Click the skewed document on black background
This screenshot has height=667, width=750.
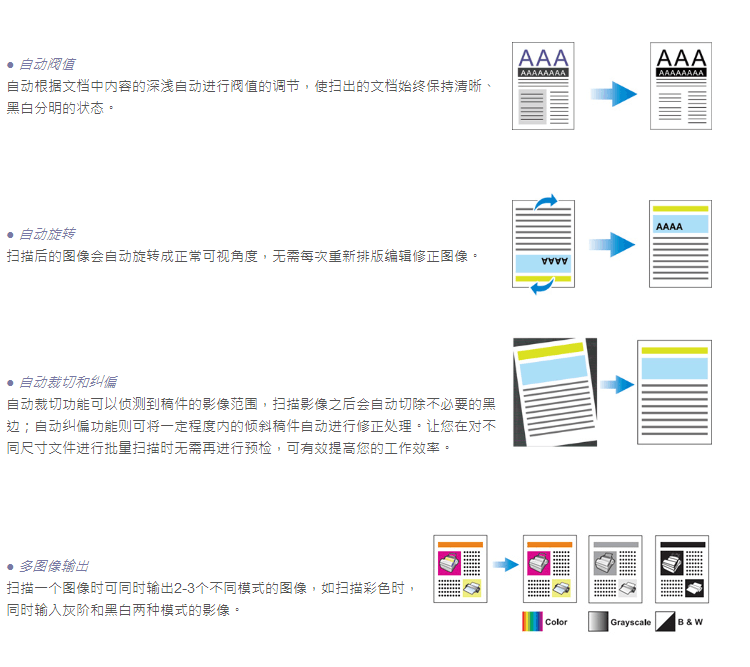point(555,392)
